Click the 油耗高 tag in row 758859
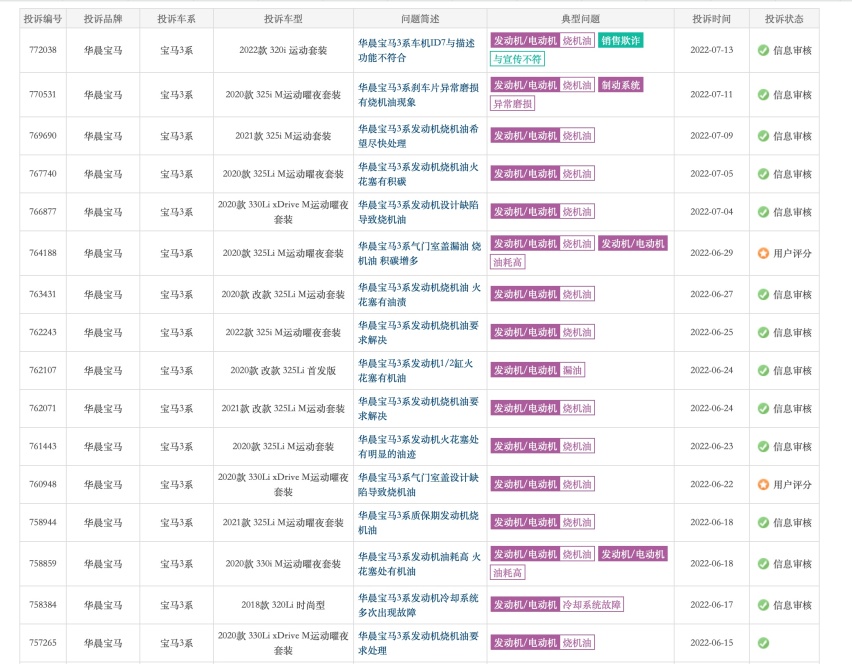Viewport: 852px width, 664px height. click(x=508, y=573)
